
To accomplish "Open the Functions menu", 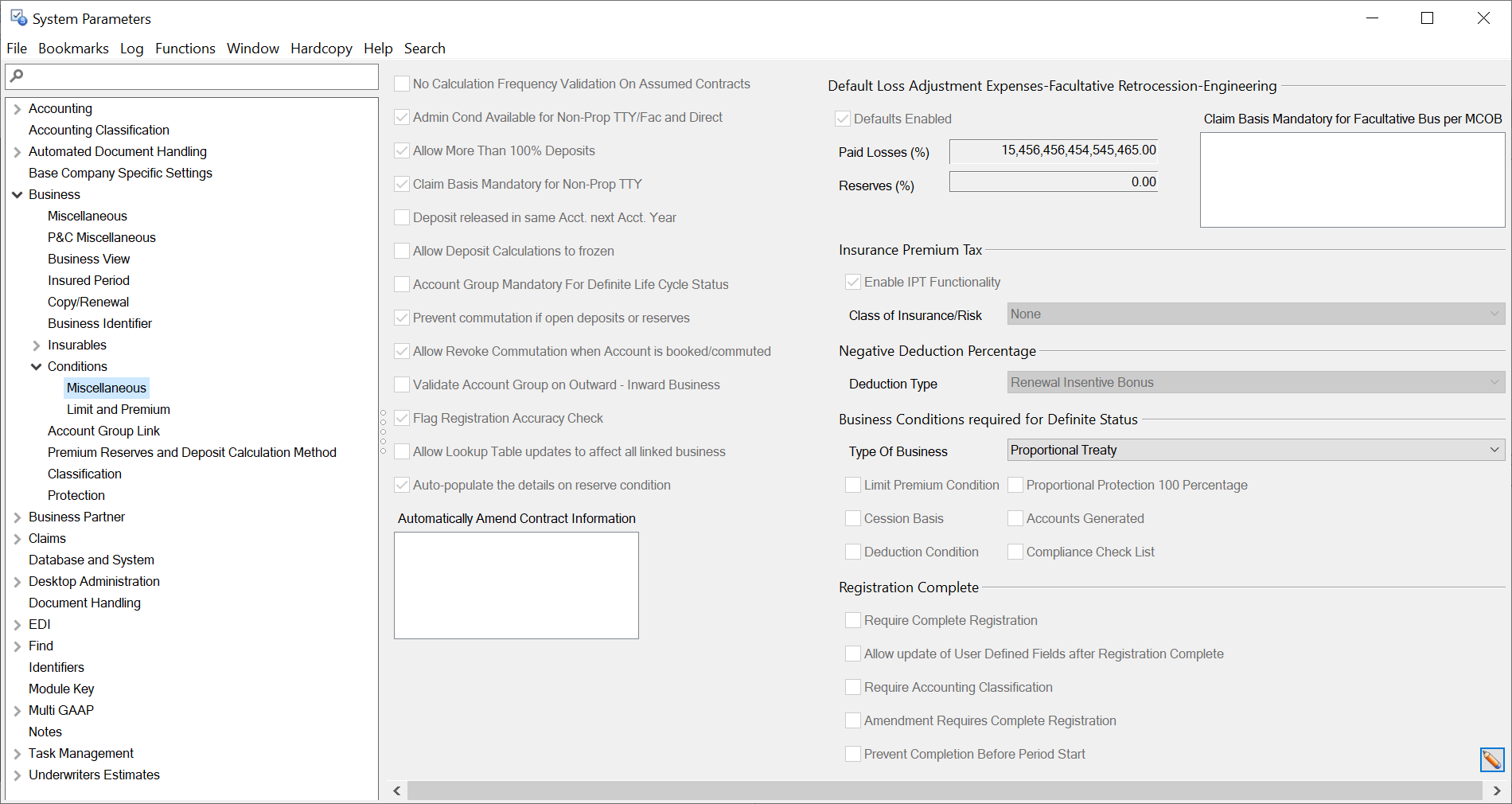I will tap(185, 48).
